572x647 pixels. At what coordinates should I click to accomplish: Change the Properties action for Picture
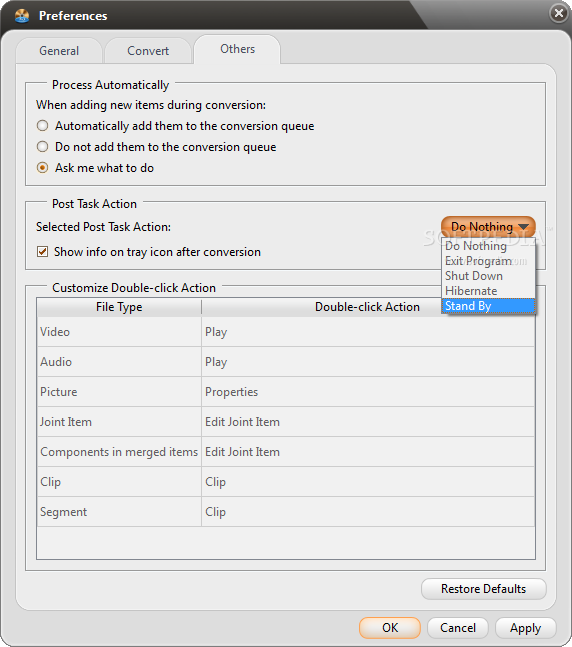368,392
